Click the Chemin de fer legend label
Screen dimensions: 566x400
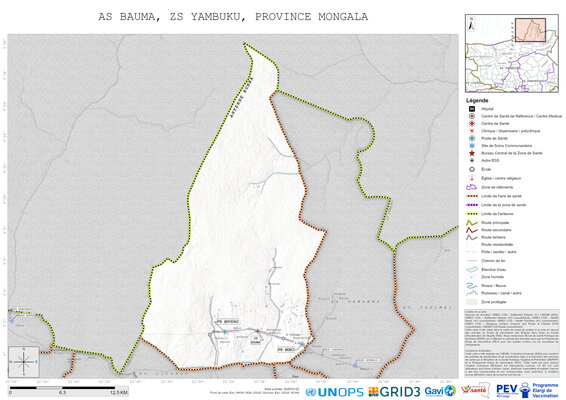(493, 261)
